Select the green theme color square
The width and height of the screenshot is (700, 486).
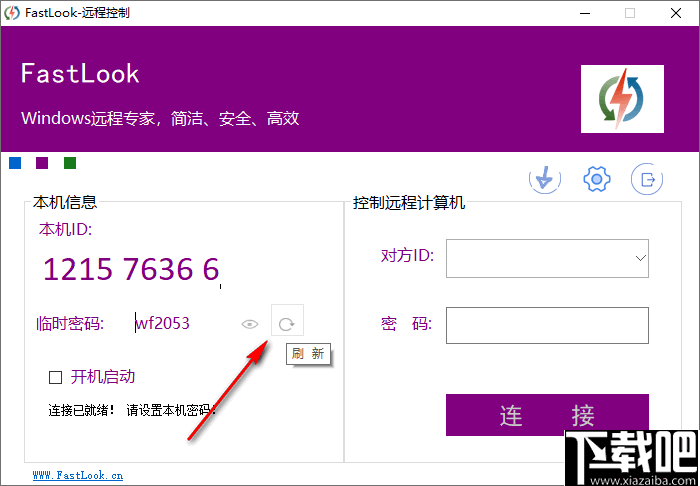pos(70,163)
